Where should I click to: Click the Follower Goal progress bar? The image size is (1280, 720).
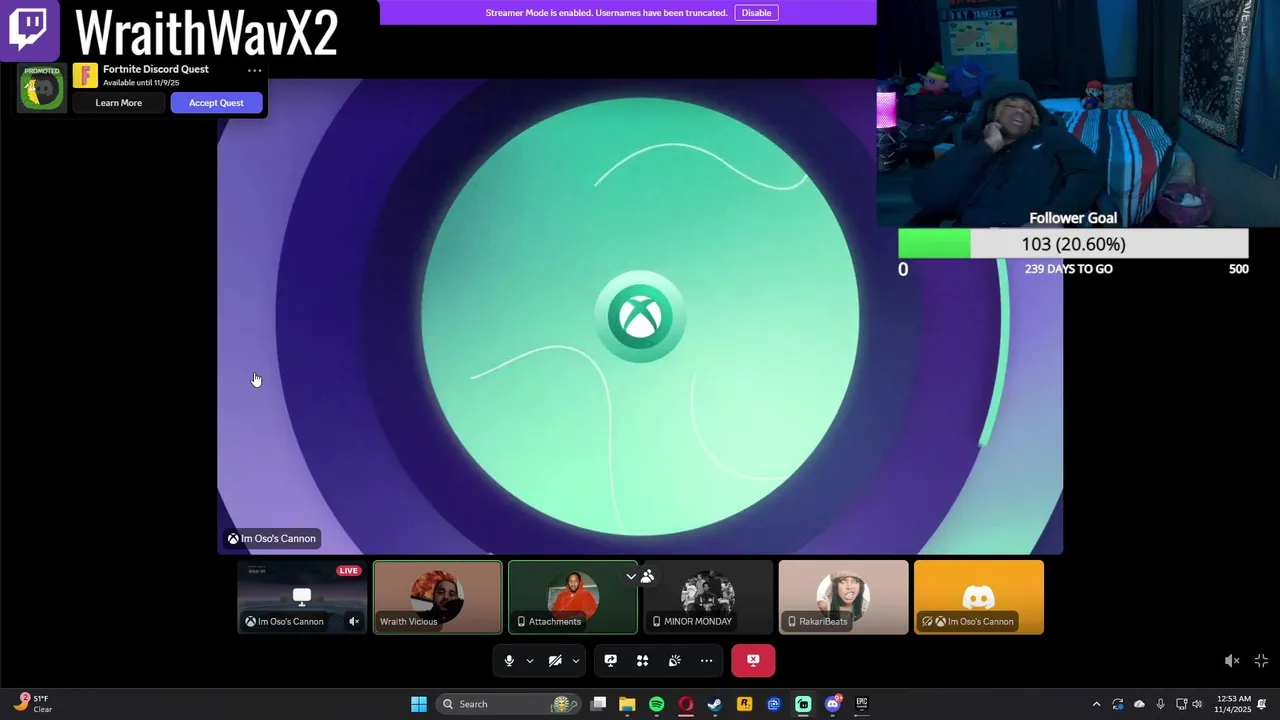coord(1073,244)
